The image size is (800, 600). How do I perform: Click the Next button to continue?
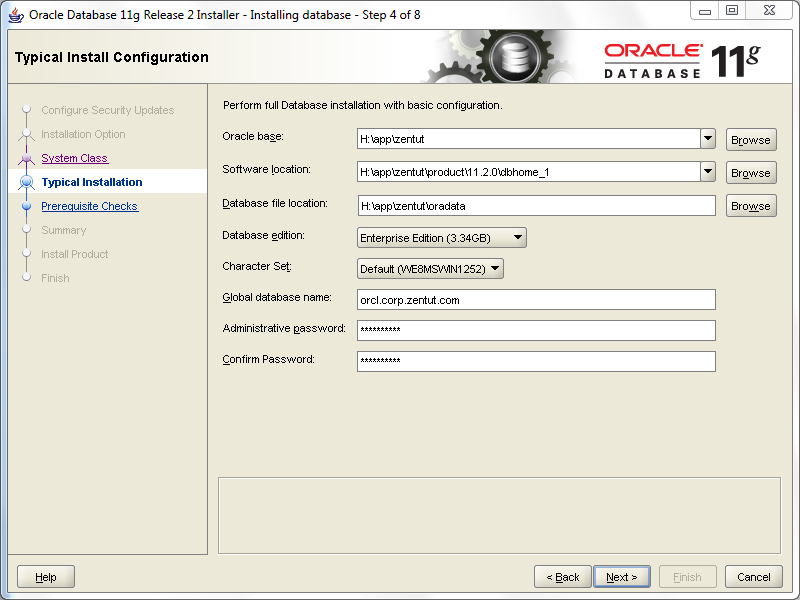point(622,576)
